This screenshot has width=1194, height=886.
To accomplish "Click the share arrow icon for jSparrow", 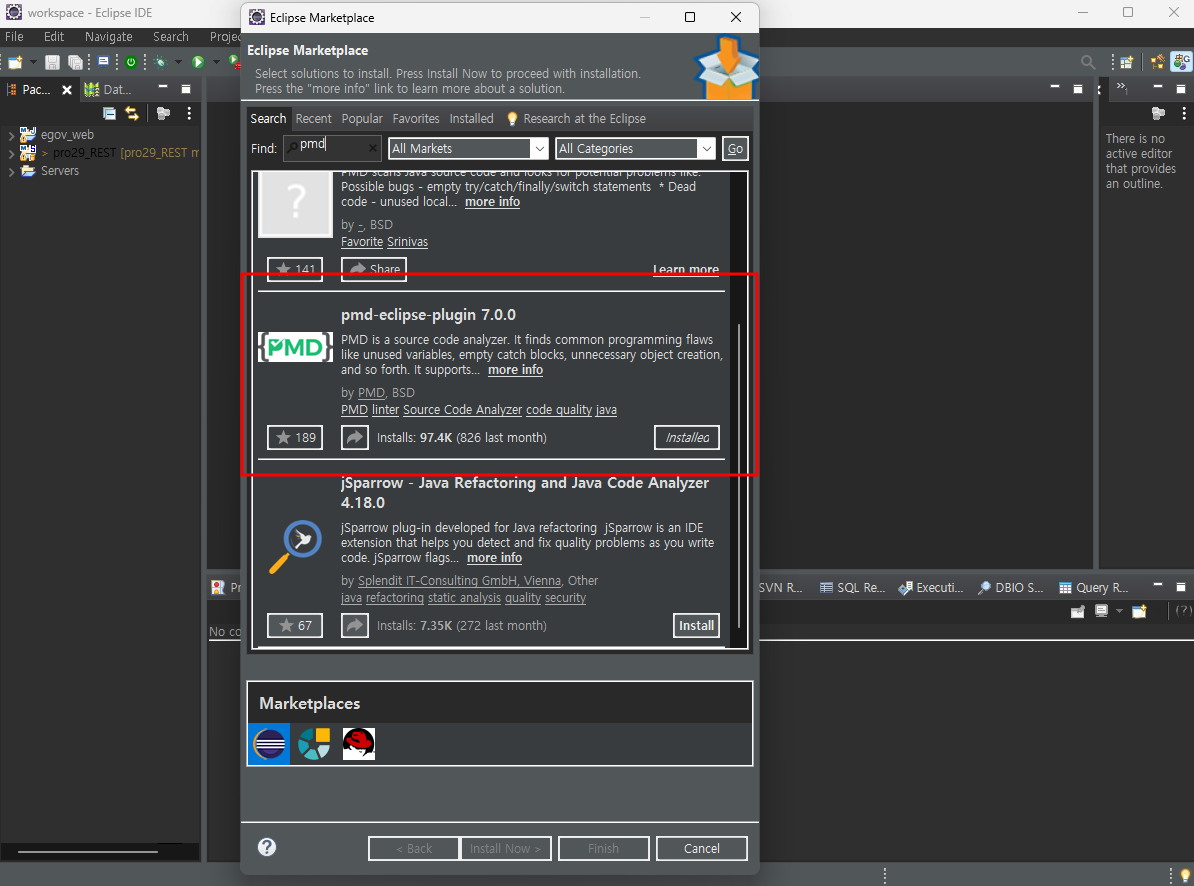I will click(x=355, y=626).
